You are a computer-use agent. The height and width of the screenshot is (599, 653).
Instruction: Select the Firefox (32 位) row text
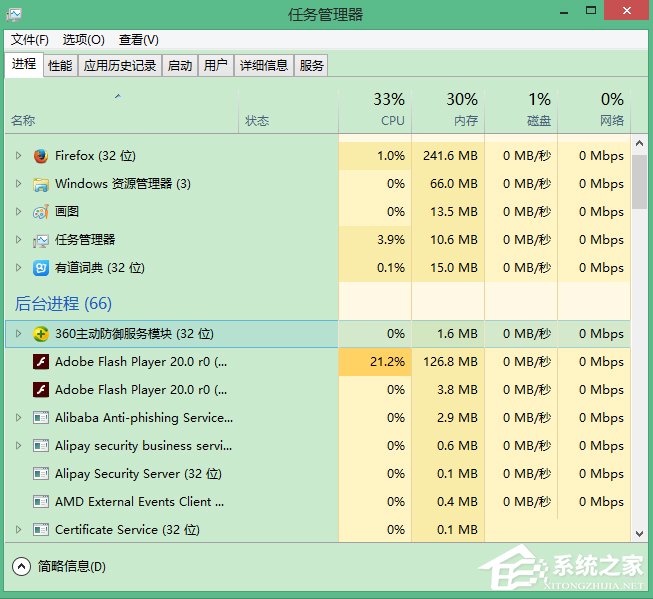[x=95, y=156]
